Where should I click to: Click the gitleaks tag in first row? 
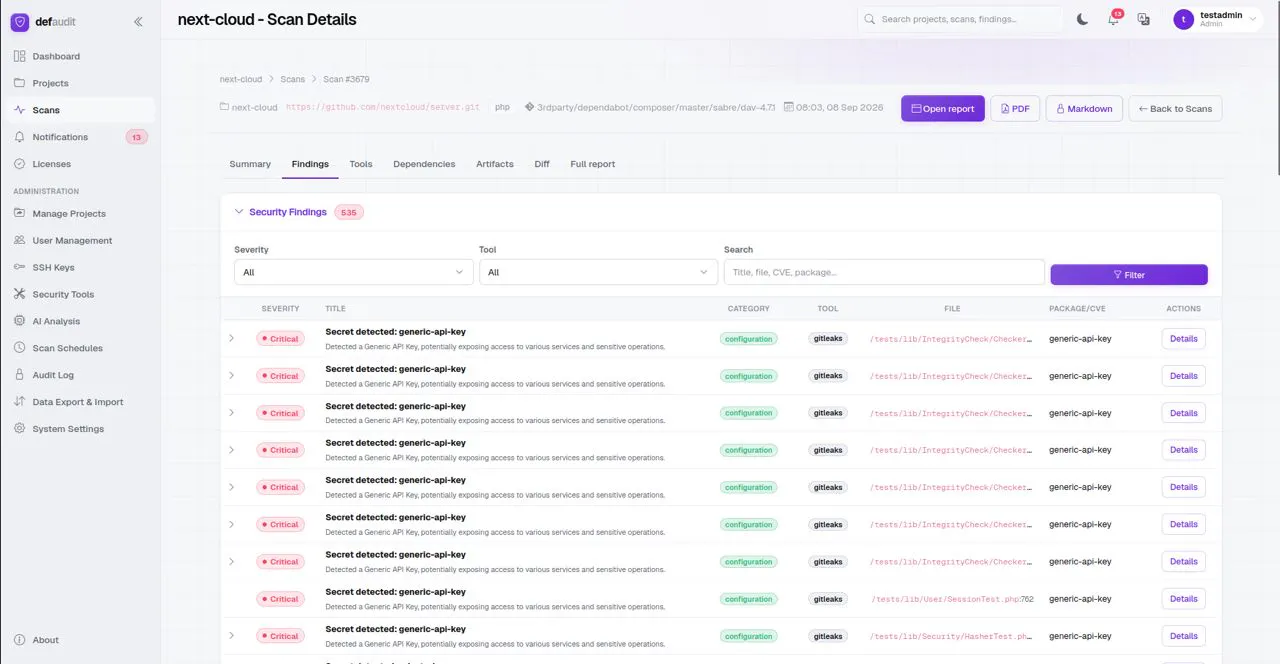(828, 339)
